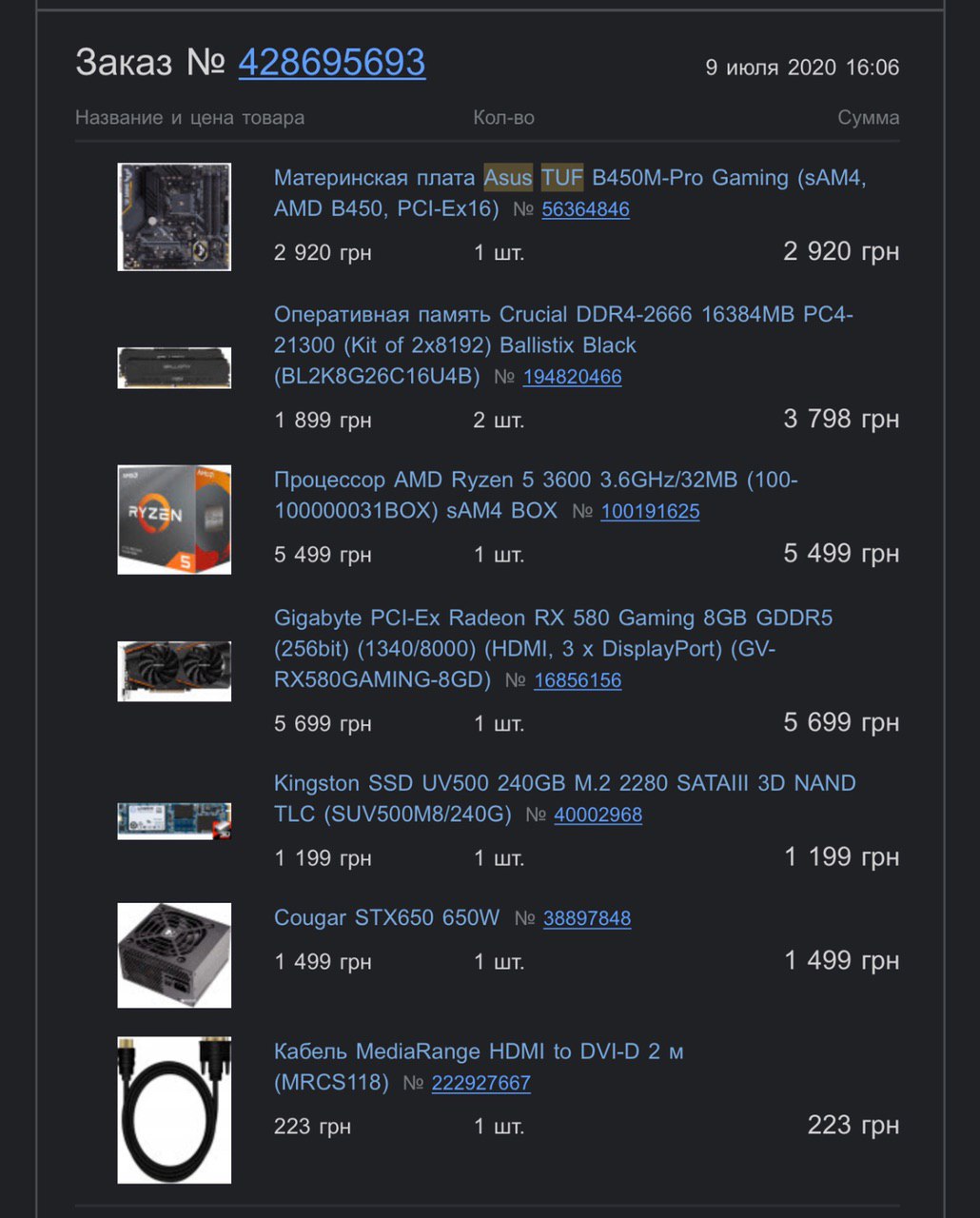View the Gigabyte RX 580 card thumbnail

click(174, 671)
